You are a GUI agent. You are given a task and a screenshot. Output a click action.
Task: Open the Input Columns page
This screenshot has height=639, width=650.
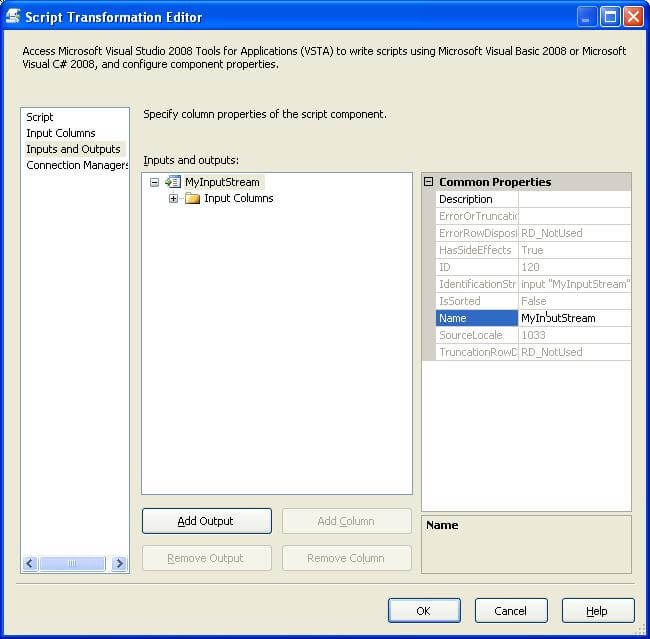(x=61, y=133)
